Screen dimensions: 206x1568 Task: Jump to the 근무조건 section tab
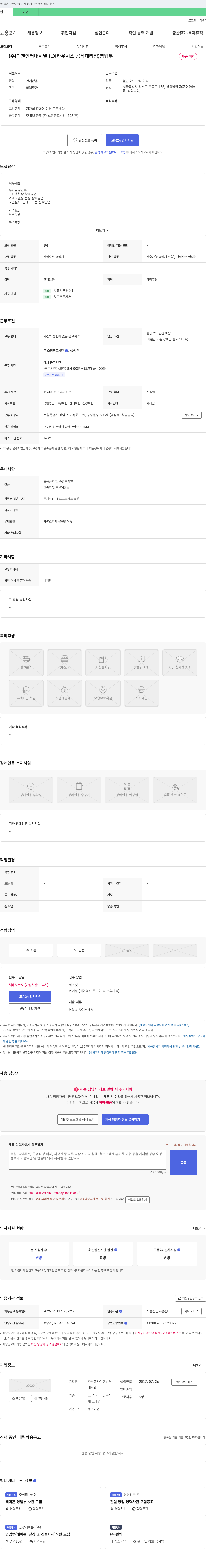tap(44, 46)
